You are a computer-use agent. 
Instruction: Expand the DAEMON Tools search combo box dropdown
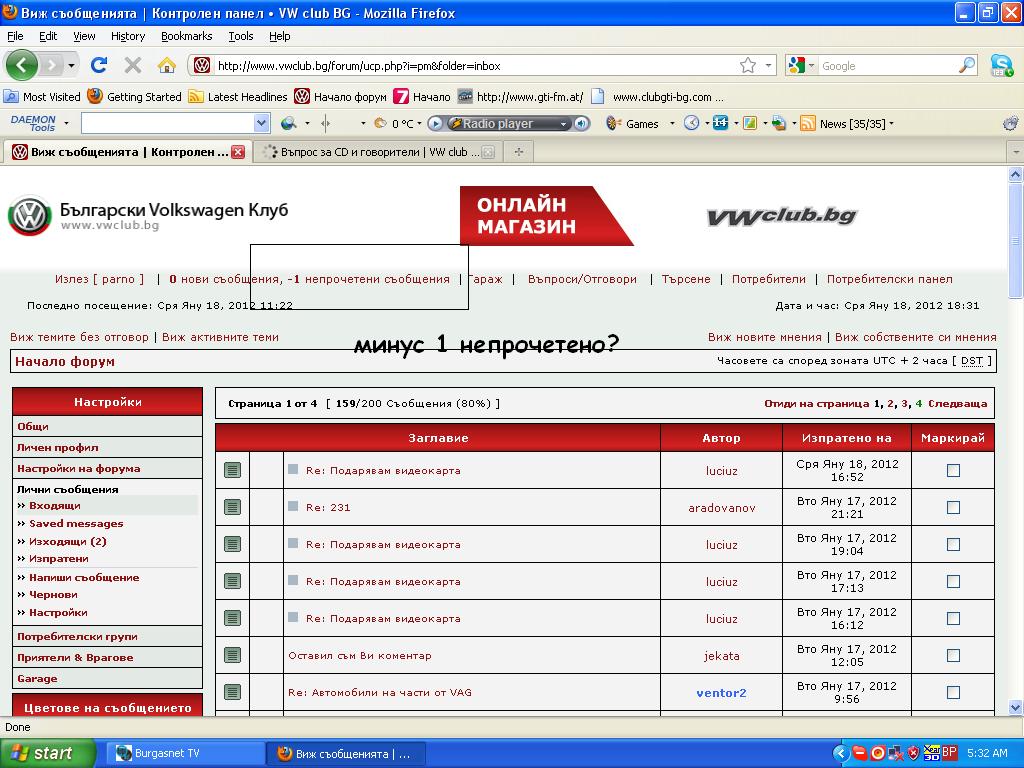pyautogui.click(x=262, y=124)
